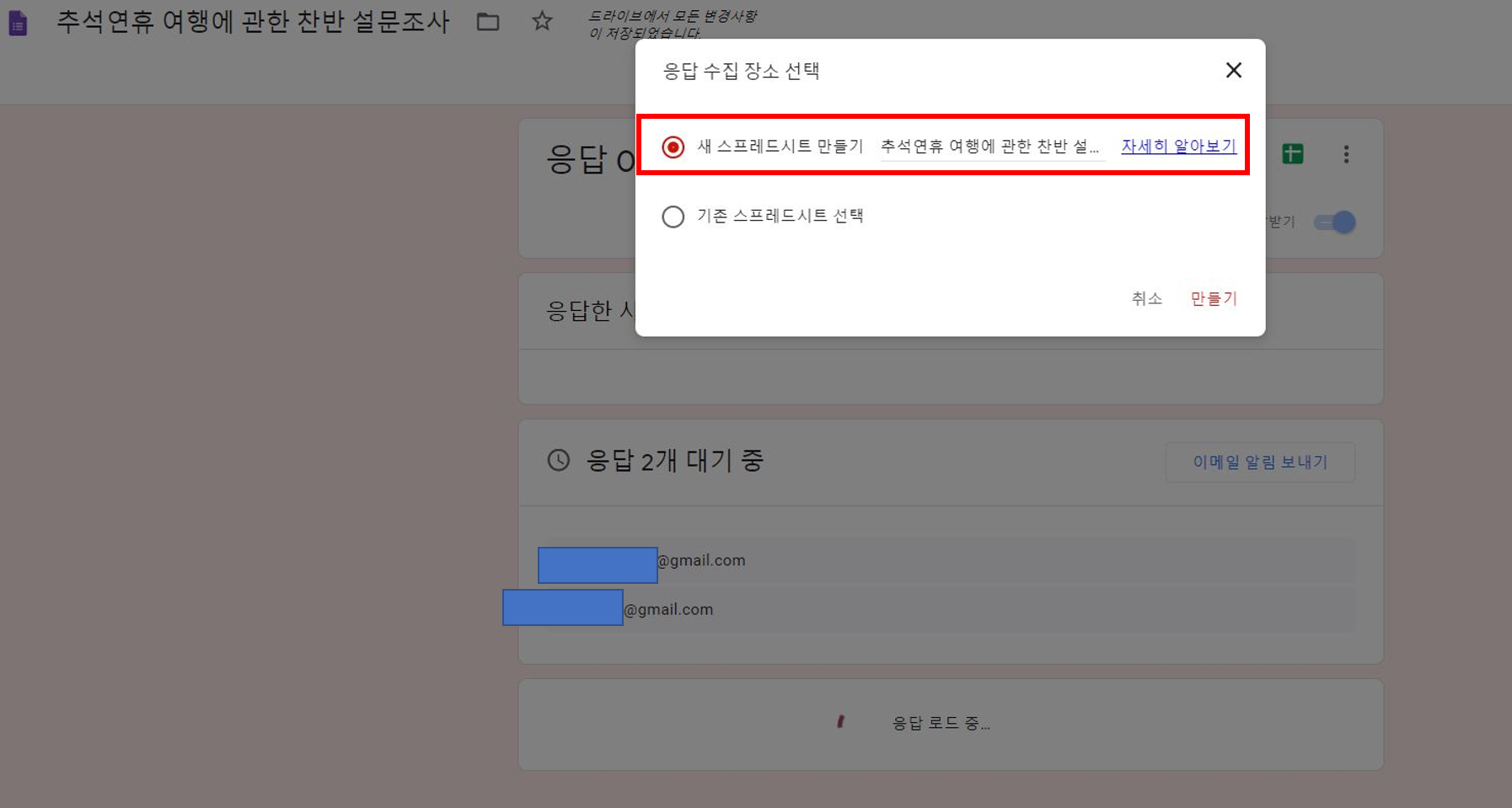Open the responses three-dot menu

(1346, 154)
